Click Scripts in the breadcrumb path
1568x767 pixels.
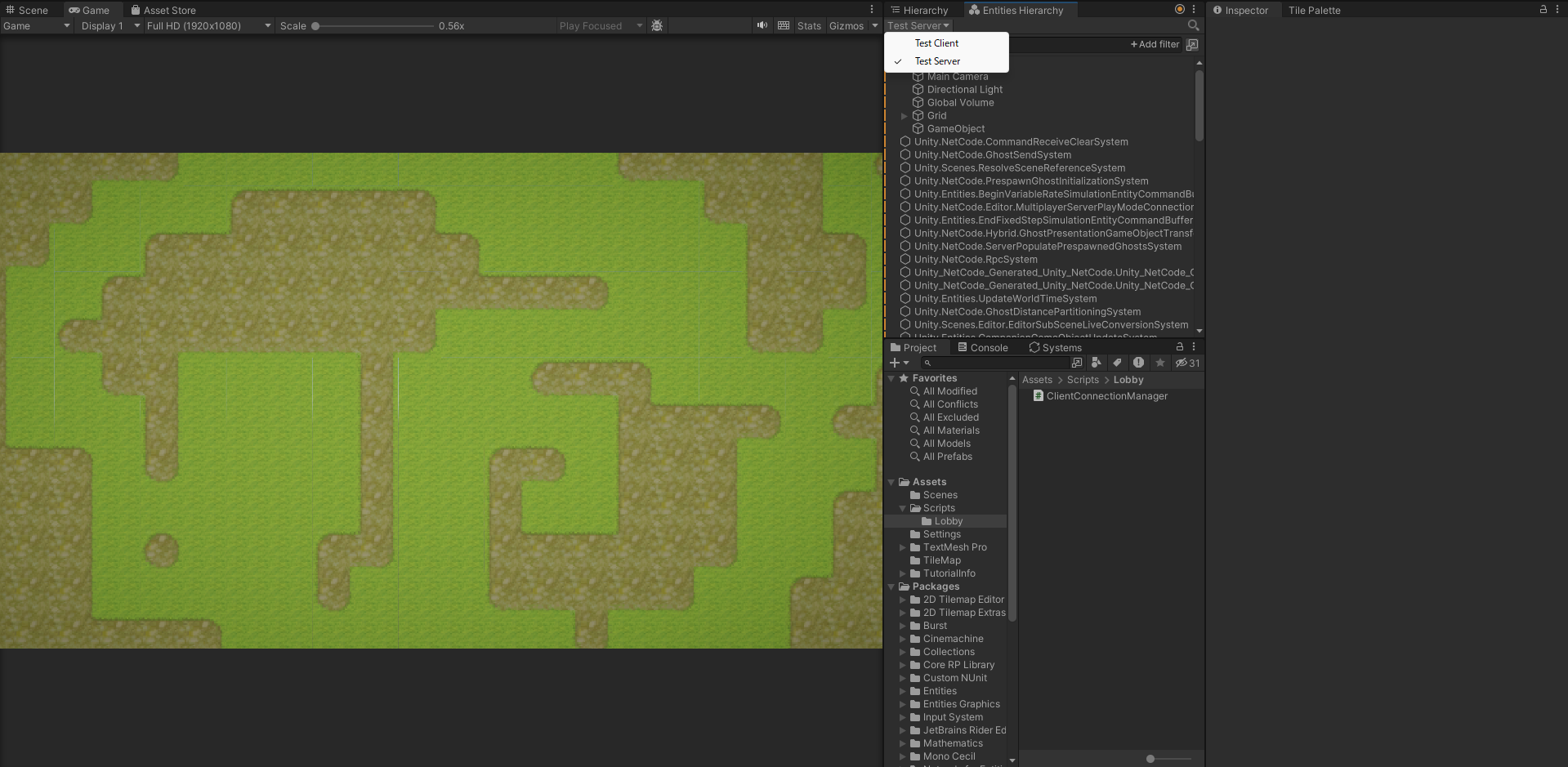coord(1083,380)
